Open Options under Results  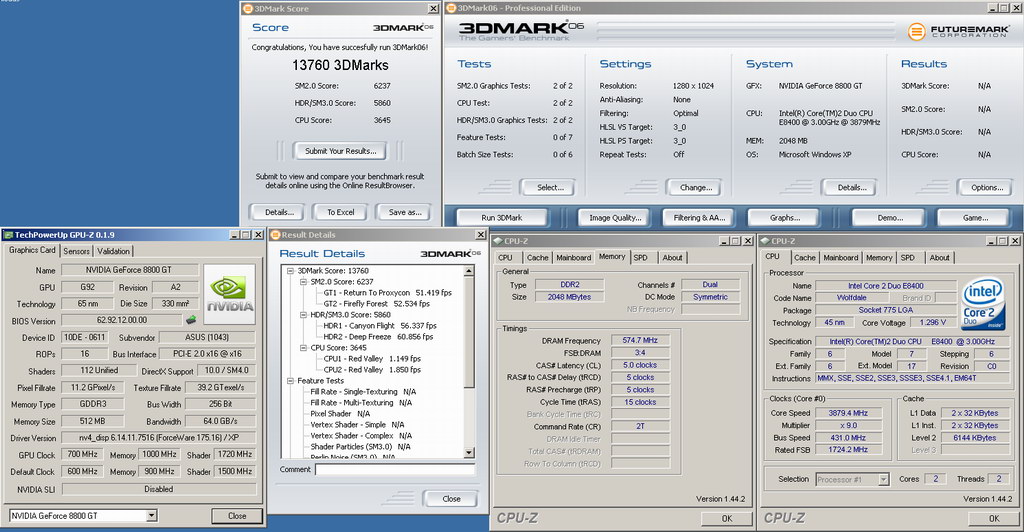pos(987,187)
